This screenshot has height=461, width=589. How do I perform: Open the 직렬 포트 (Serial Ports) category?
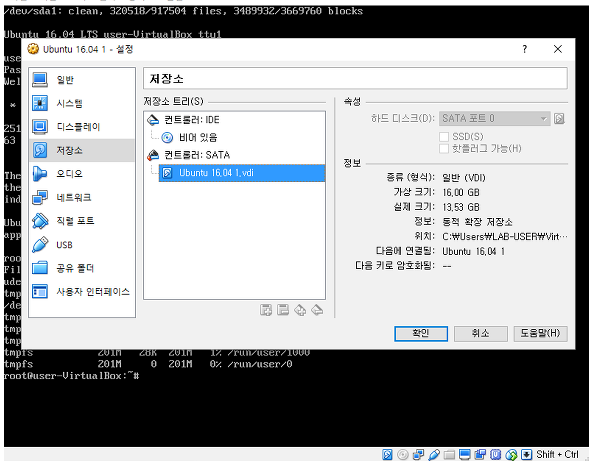tap(82, 221)
